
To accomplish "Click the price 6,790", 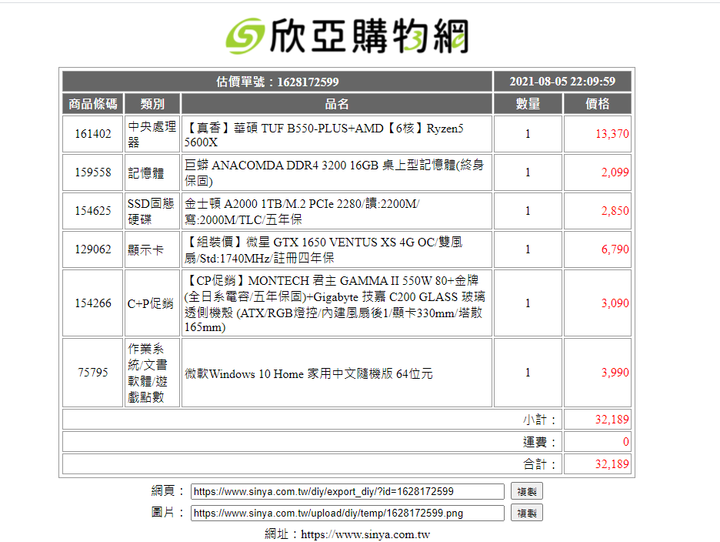I will pos(615,249).
